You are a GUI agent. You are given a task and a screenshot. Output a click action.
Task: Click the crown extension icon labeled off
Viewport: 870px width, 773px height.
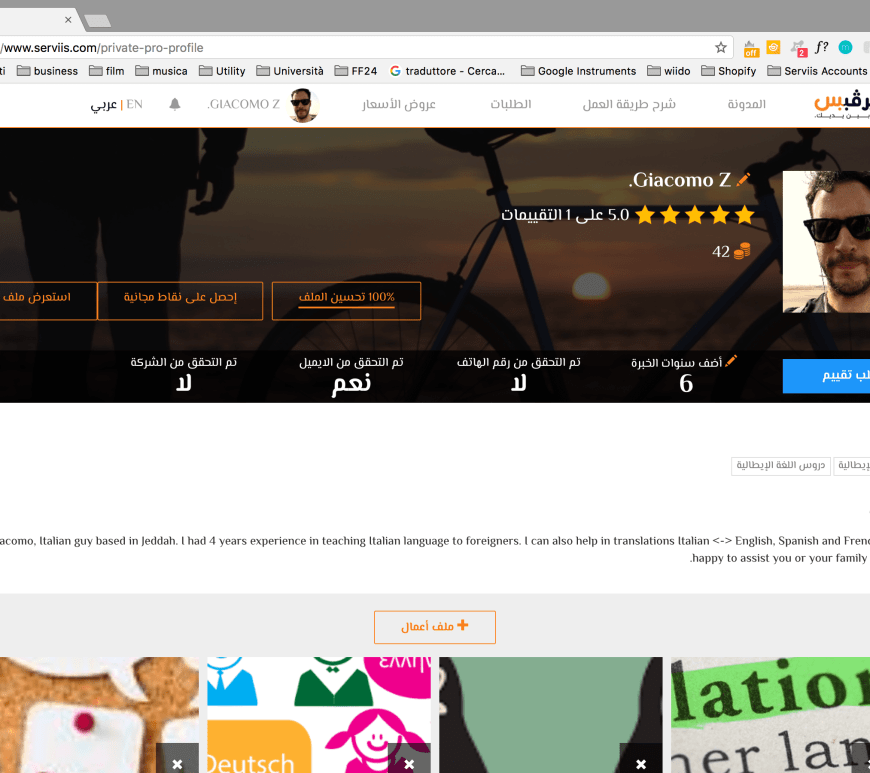coord(751,48)
